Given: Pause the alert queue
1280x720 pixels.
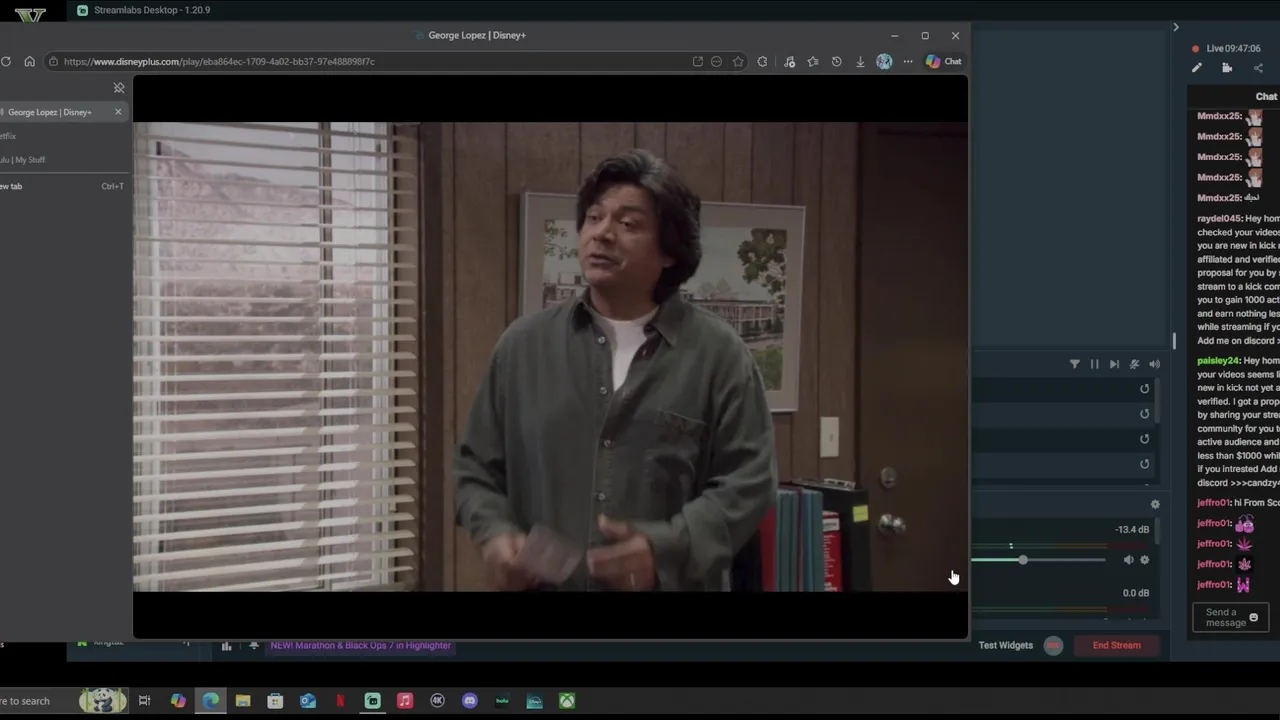Looking at the screenshot, I should point(1094,364).
